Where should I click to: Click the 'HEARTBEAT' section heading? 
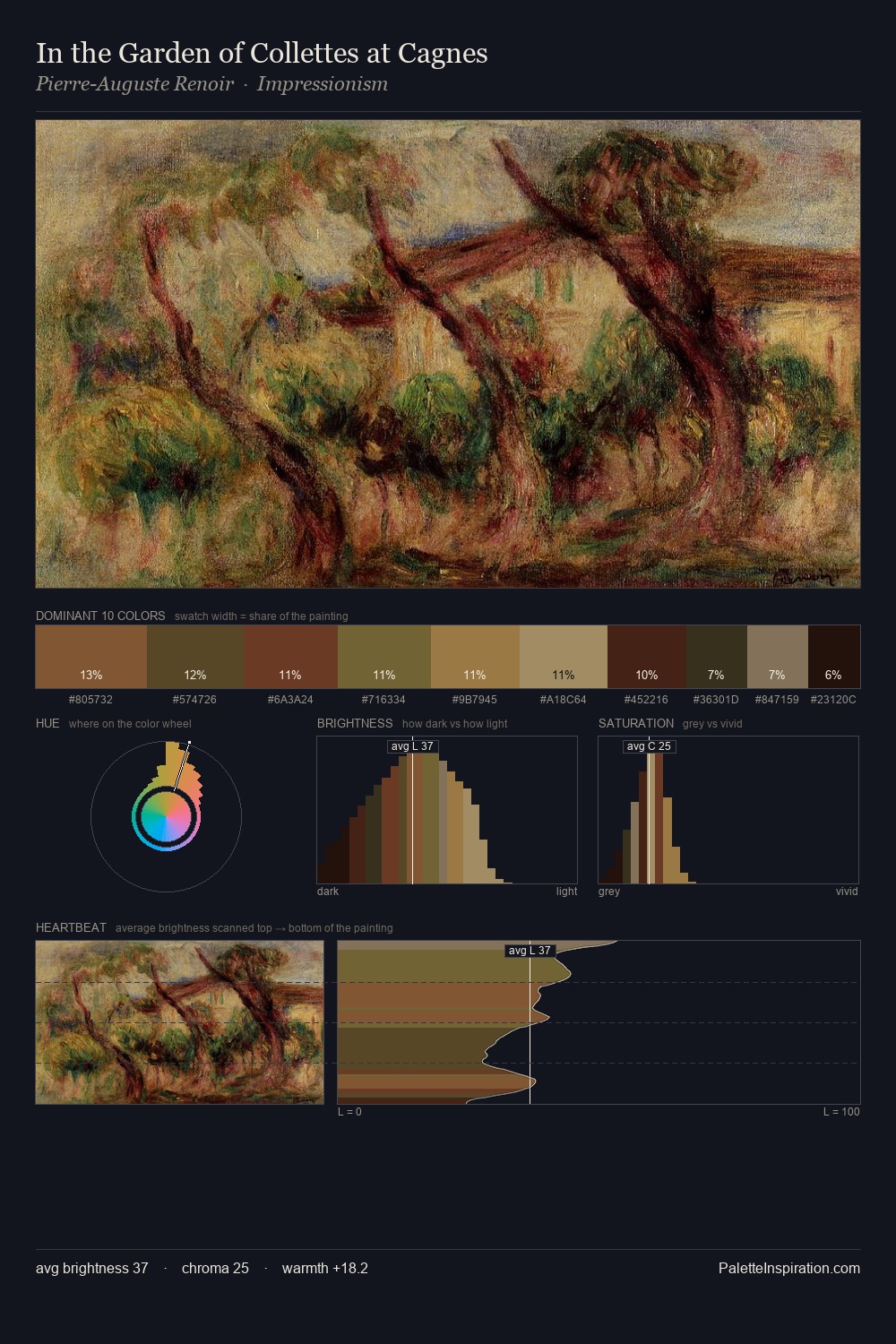click(x=71, y=927)
